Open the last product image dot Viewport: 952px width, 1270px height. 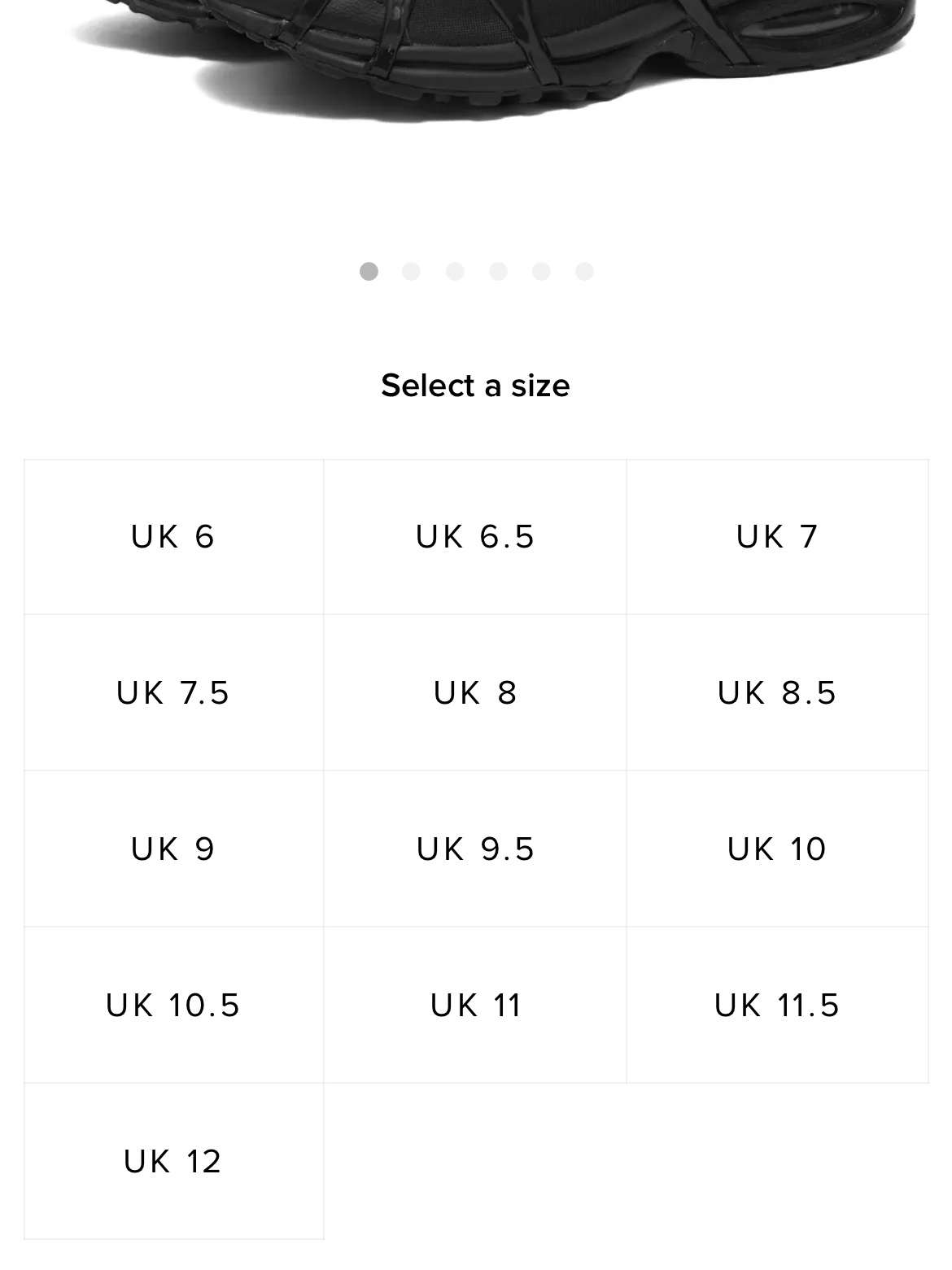click(x=584, y=271)
